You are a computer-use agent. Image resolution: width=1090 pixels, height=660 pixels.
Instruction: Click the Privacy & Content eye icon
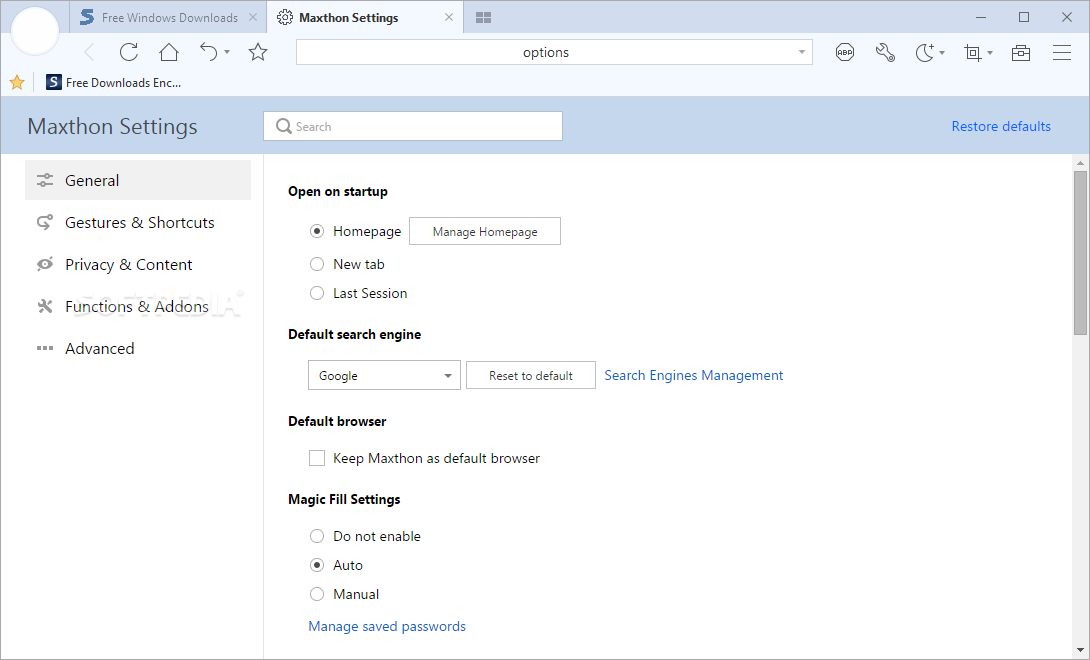coord(45,264)
